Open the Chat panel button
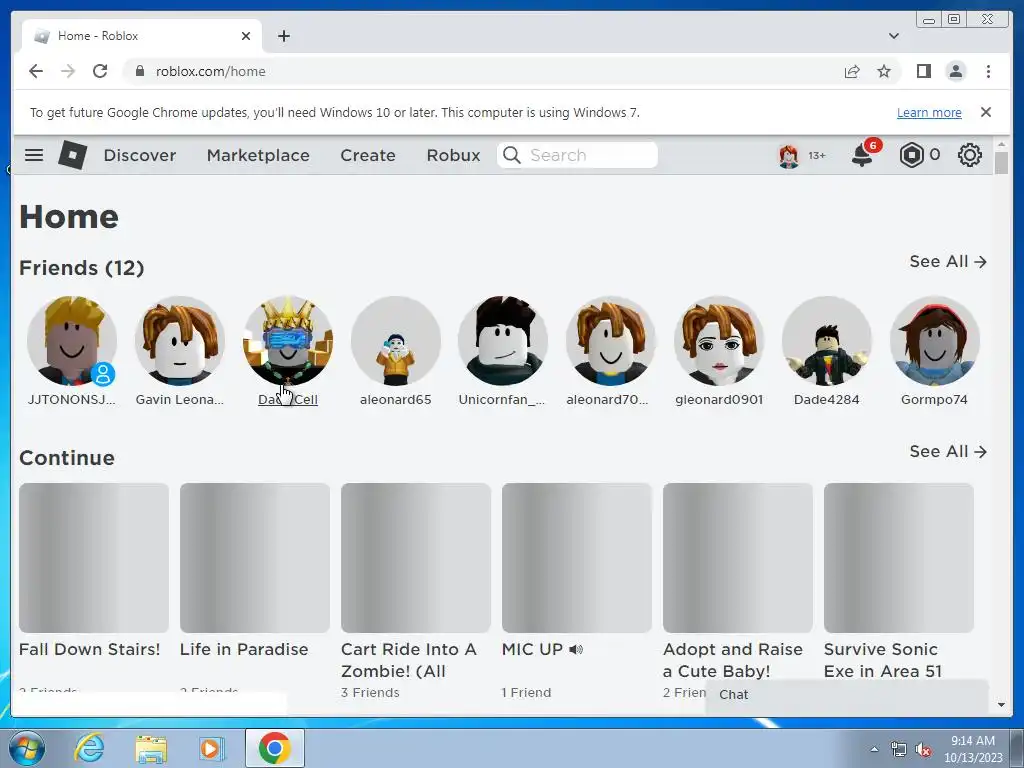The height and width of the screenshot is (768, 1024). tap(847, 695)
